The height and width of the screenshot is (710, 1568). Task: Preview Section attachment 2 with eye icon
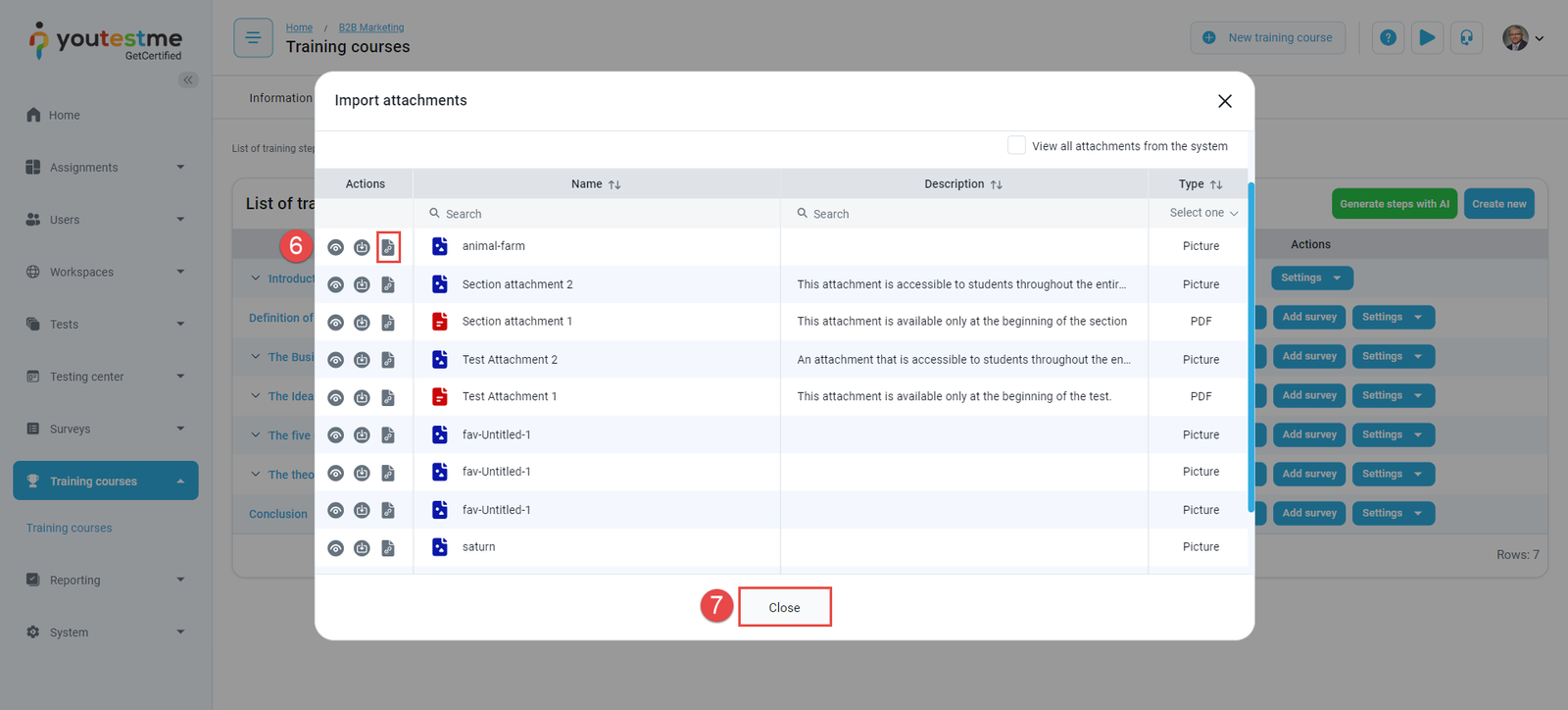[335, 284]
